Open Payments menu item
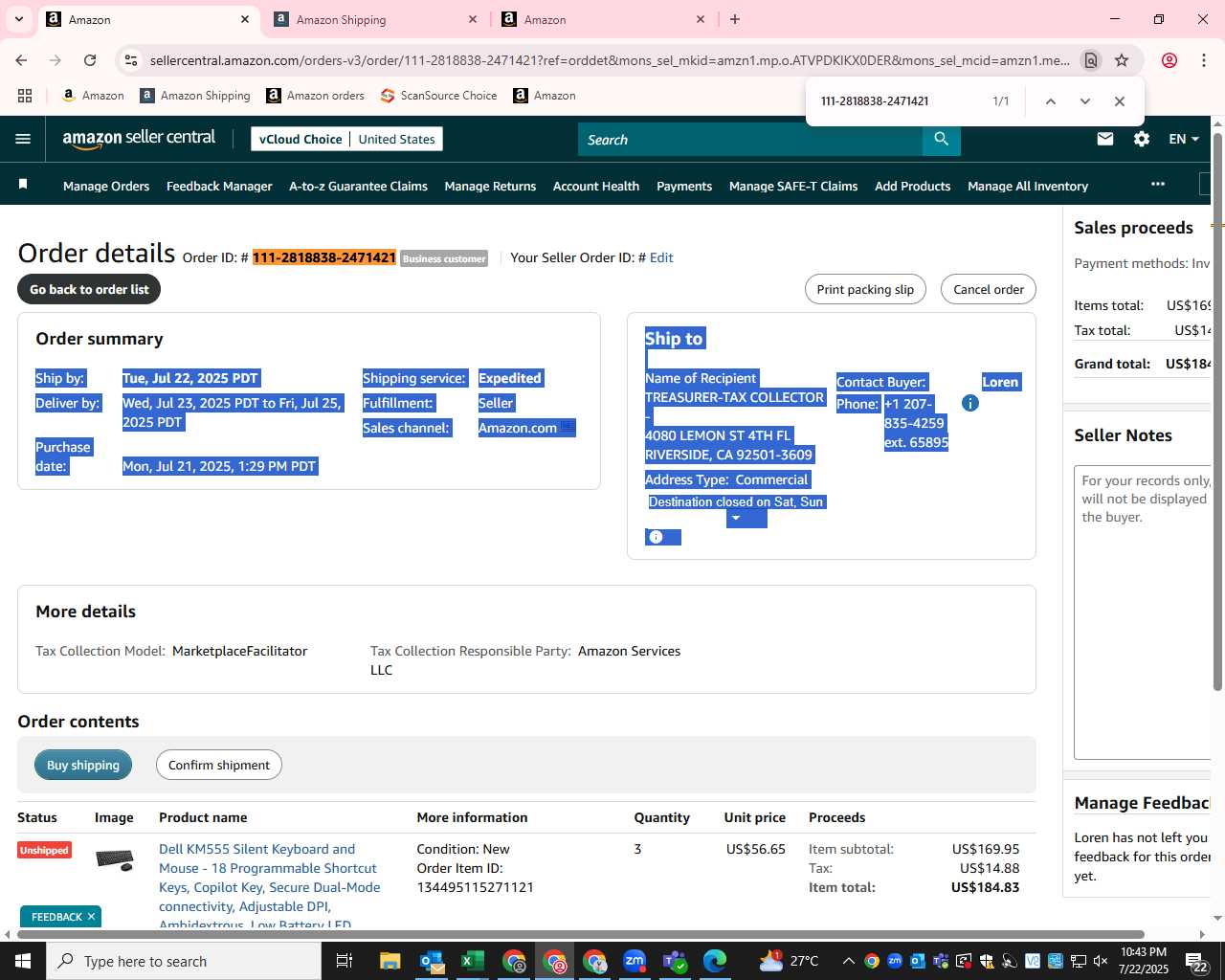The width and height of the screenshot is (1225, 980). (684, 186)
